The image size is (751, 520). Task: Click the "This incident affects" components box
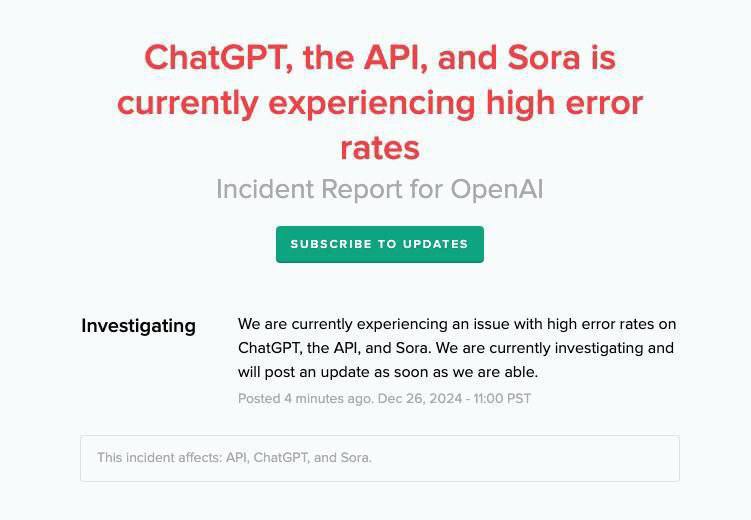379,458
